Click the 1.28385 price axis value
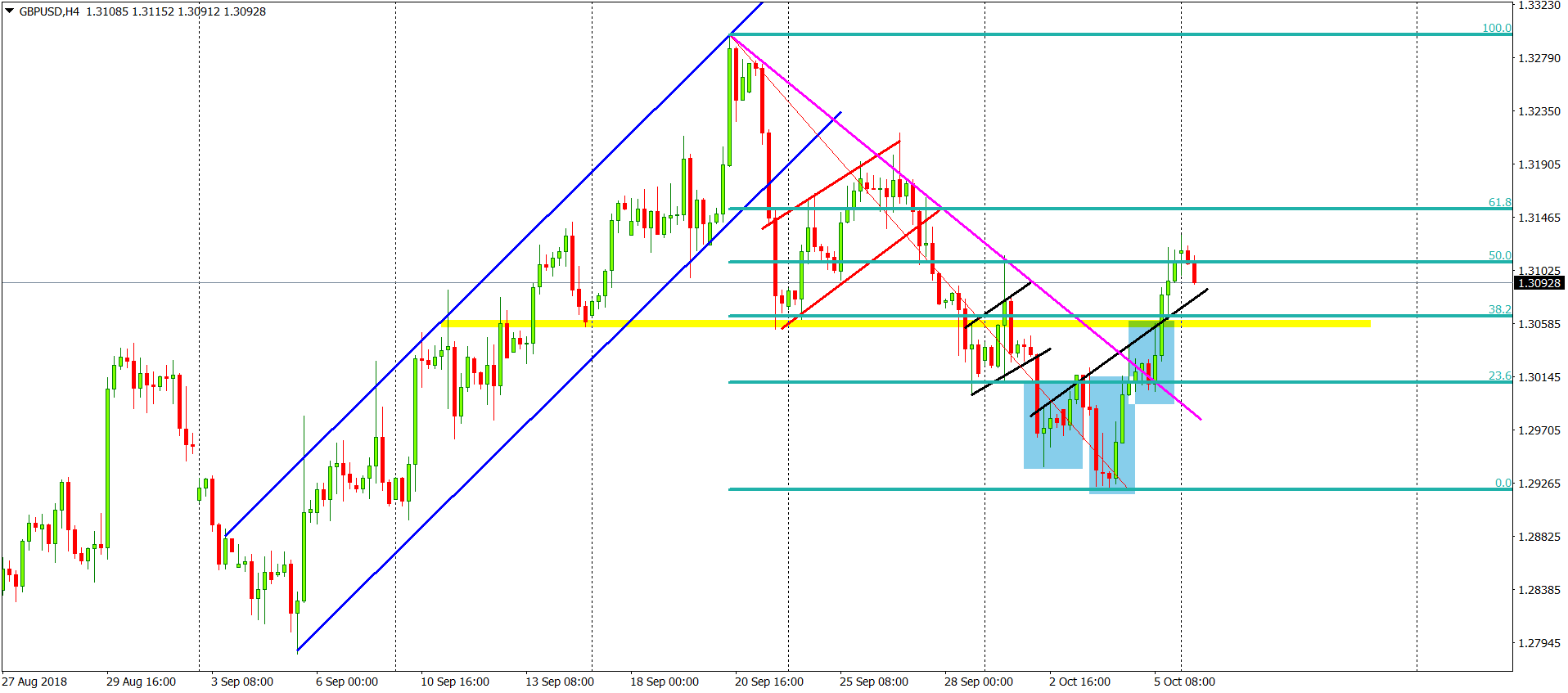 1539,590
